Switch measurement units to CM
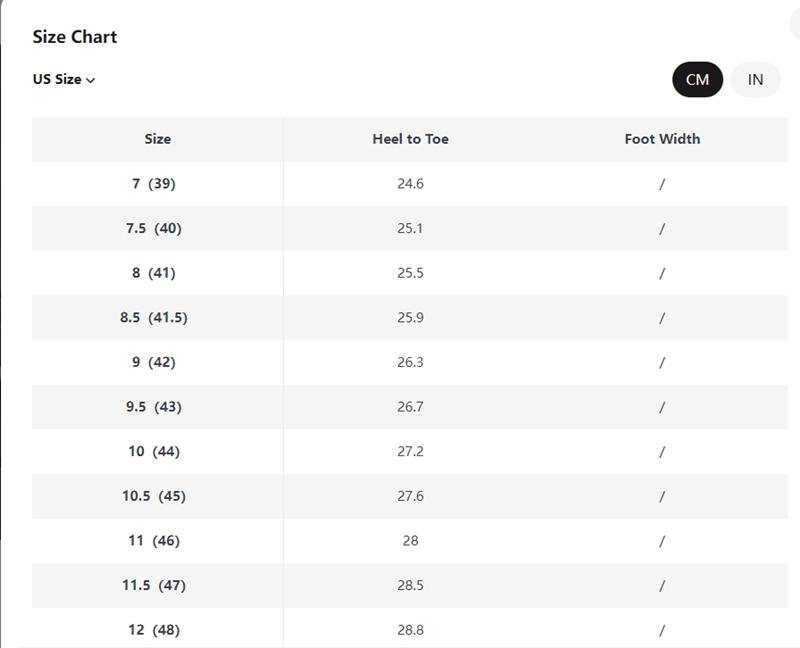The width and height of the screenshot is (800, 648). click(x=697, y=80)
